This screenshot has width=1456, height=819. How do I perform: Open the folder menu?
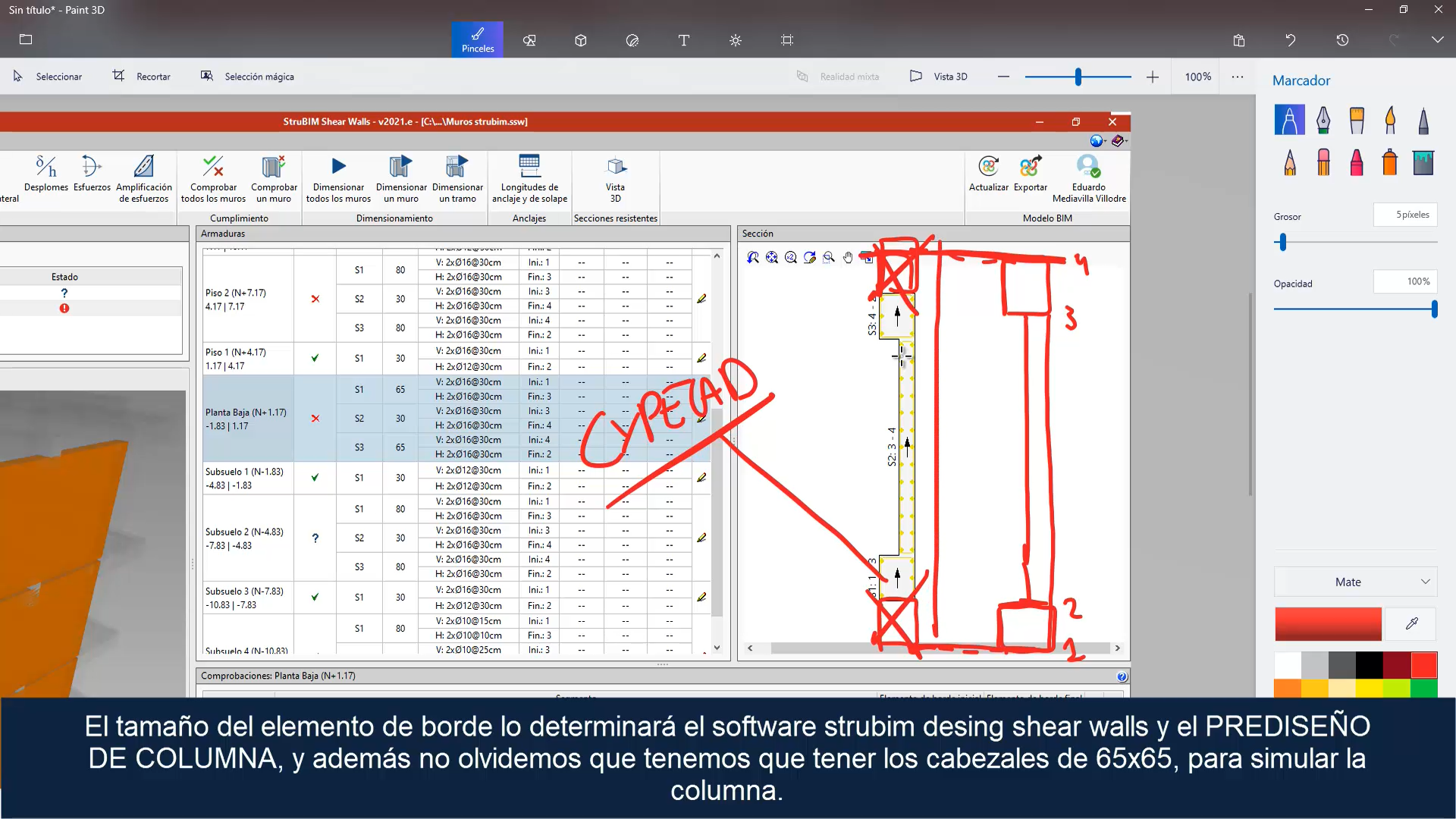click(26, 39)
